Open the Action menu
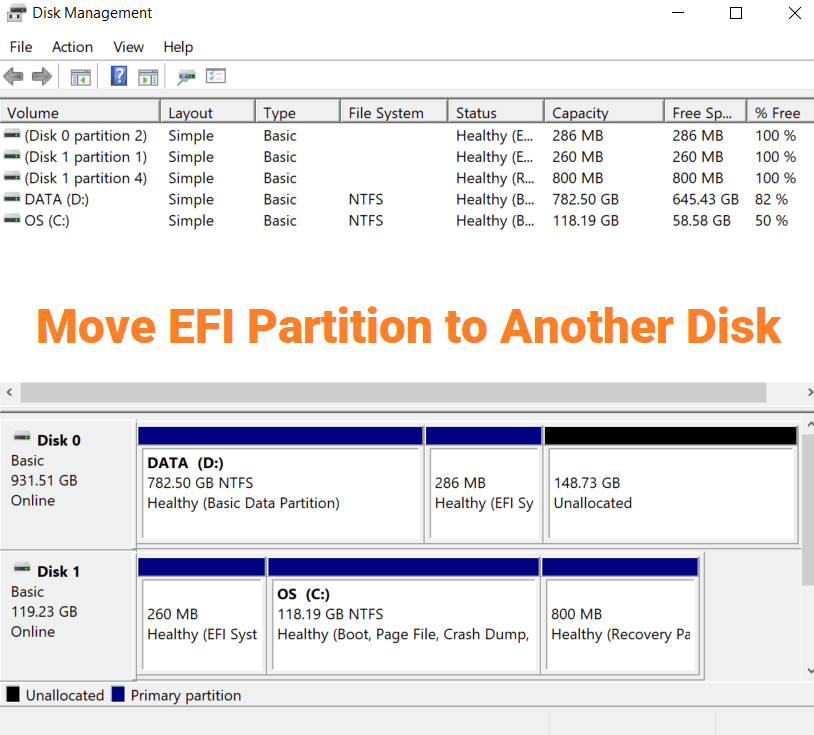The height and width of the screenshot is (735, 814). [71, 47]
